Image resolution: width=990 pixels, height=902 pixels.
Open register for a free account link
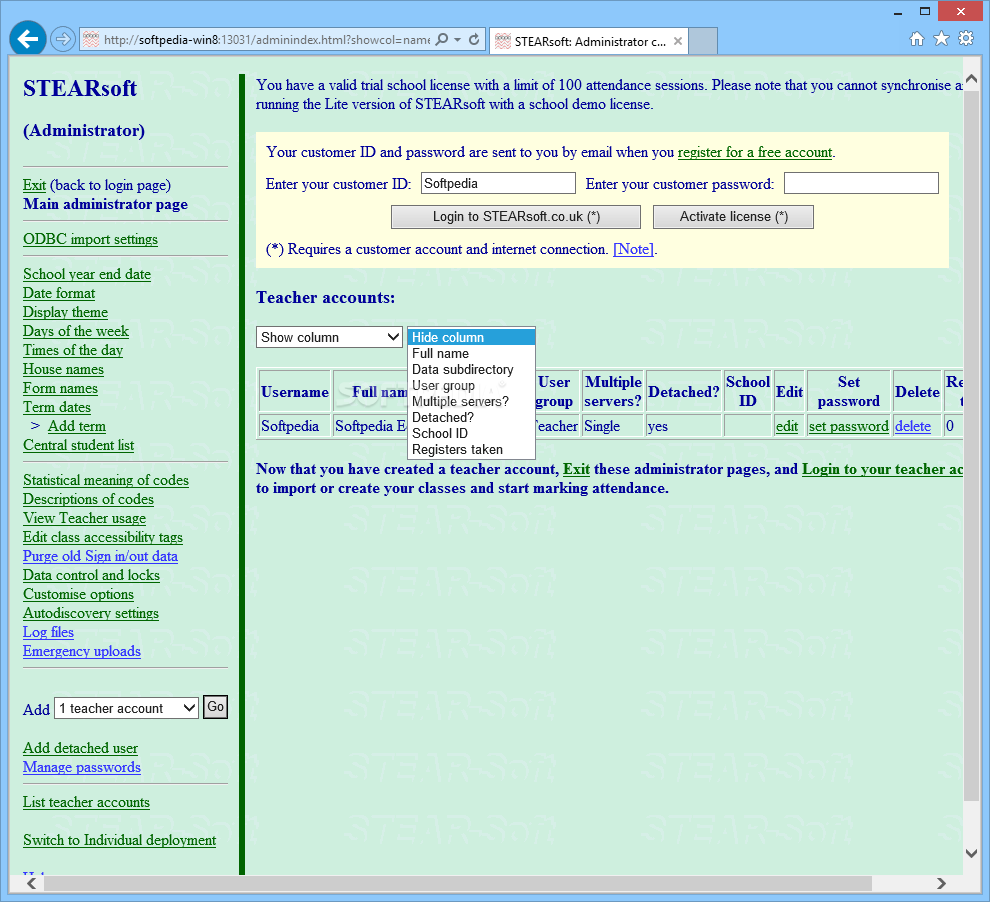(755, 152)
